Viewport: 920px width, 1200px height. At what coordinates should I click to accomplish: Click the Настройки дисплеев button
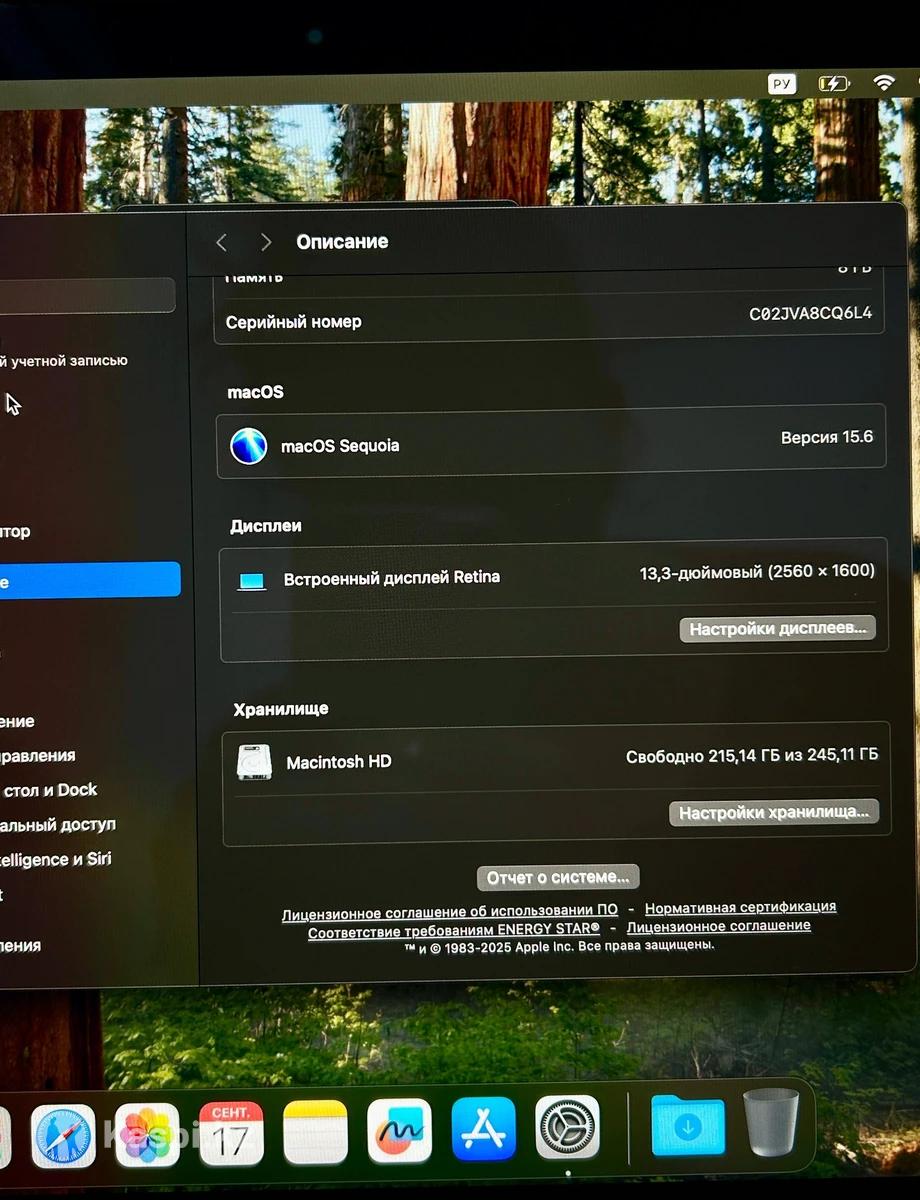pos(777,629)
